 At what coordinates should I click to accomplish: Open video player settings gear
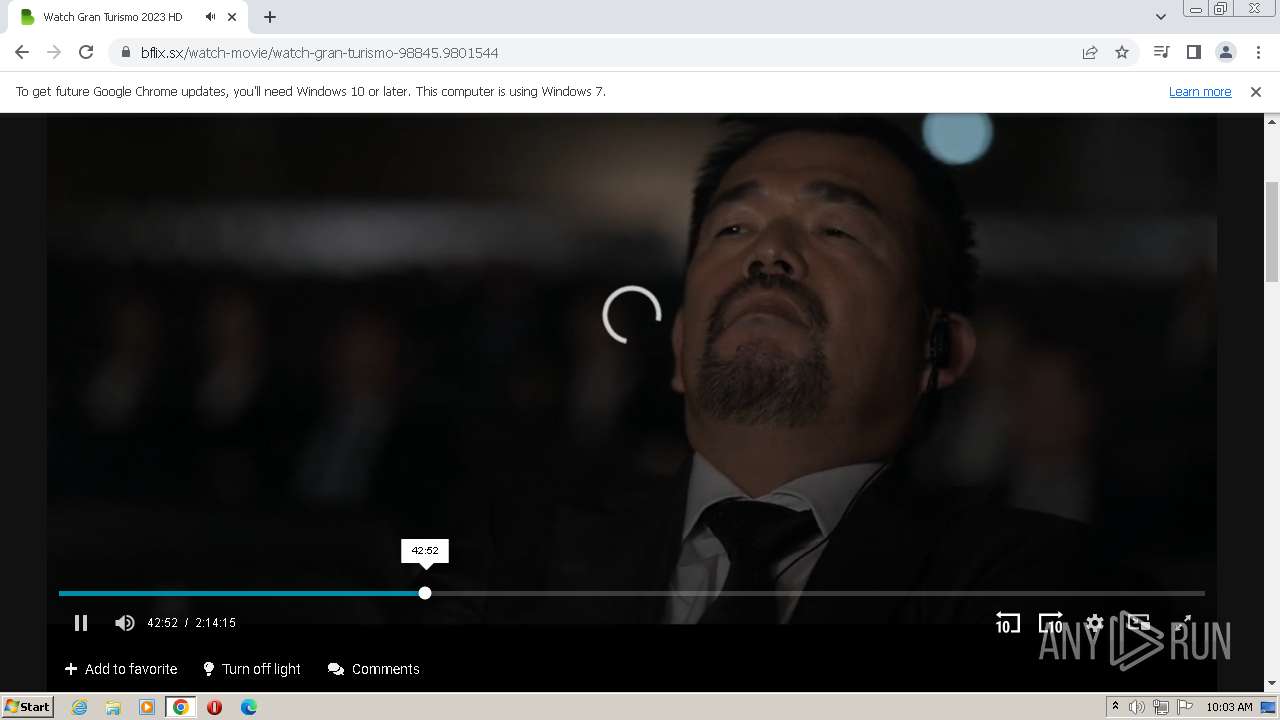(1094, 623)
